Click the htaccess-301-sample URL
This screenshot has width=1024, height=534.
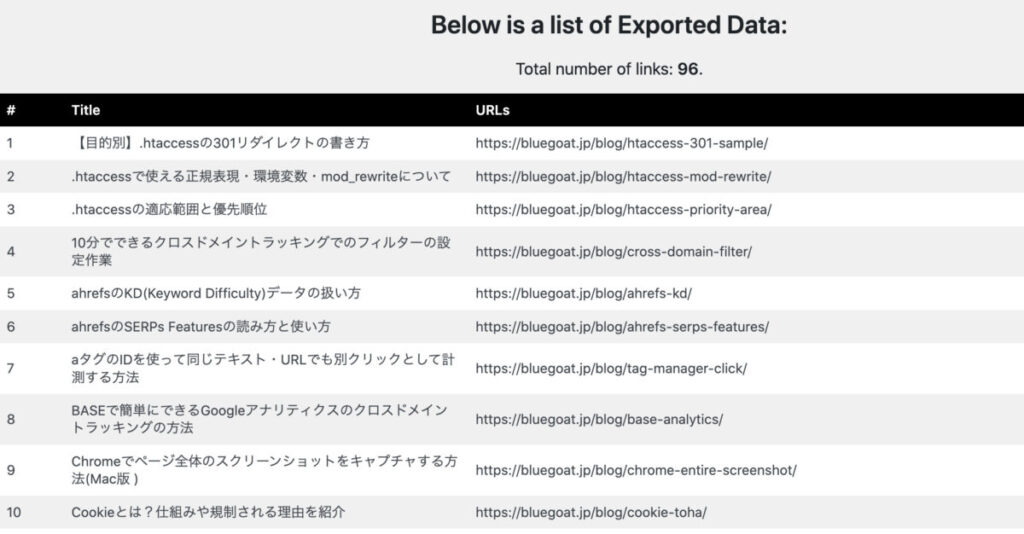point(621,143)
